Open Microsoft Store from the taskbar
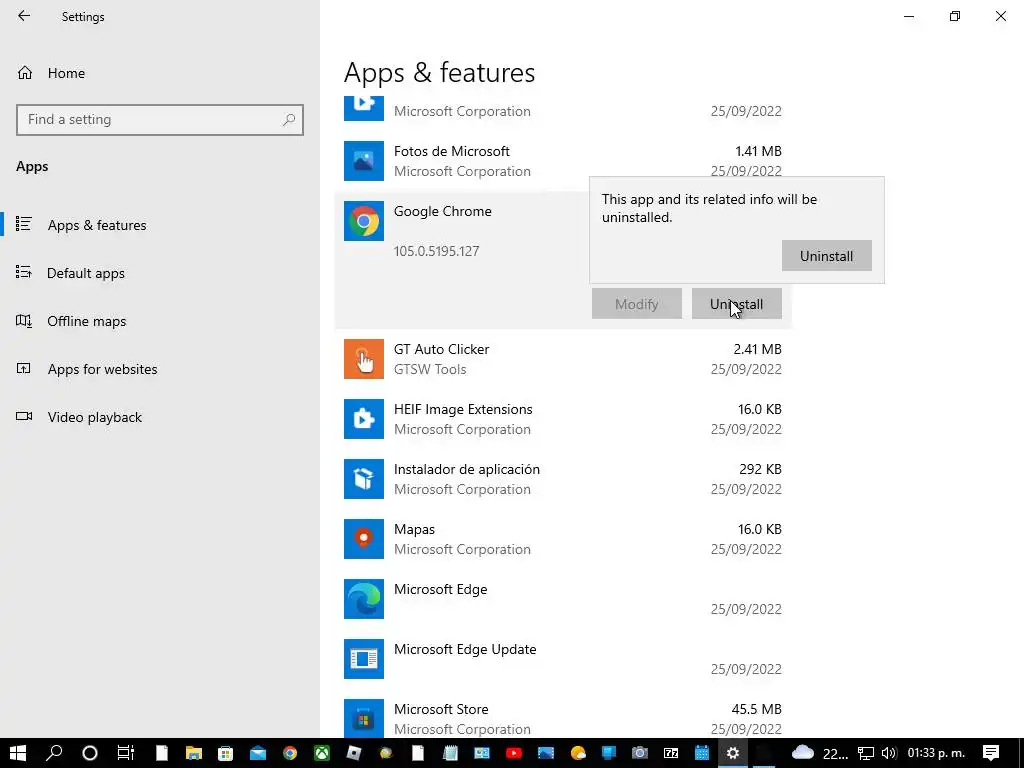This screenshot has height=768, width=1024. tap(225, 753)
